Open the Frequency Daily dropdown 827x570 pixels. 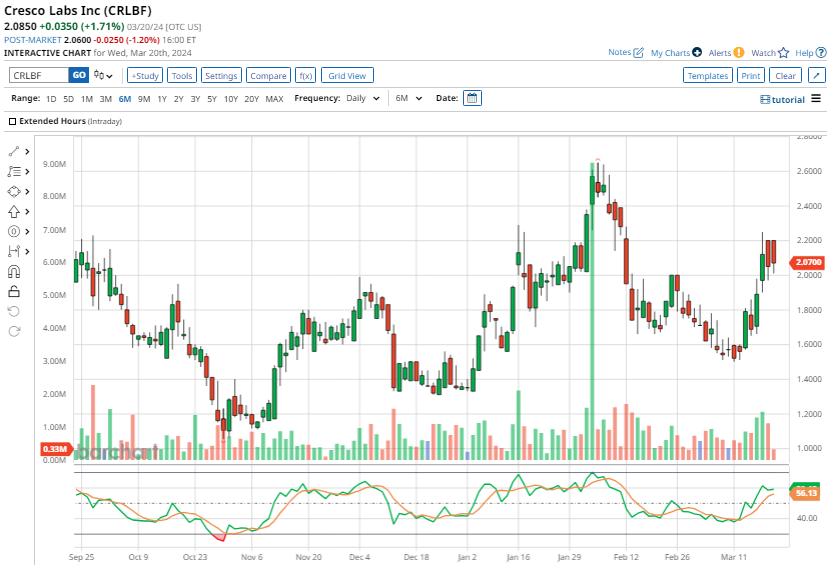point(363,99)
